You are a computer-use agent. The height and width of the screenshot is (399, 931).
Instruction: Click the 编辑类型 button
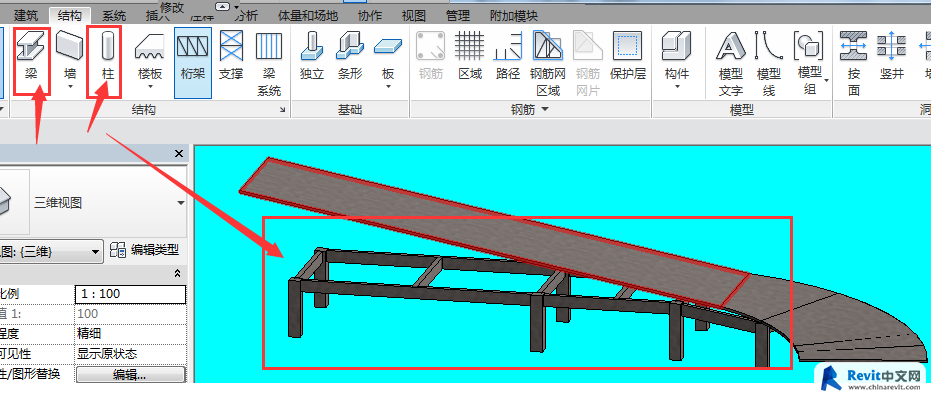click(x=145, y=251)
